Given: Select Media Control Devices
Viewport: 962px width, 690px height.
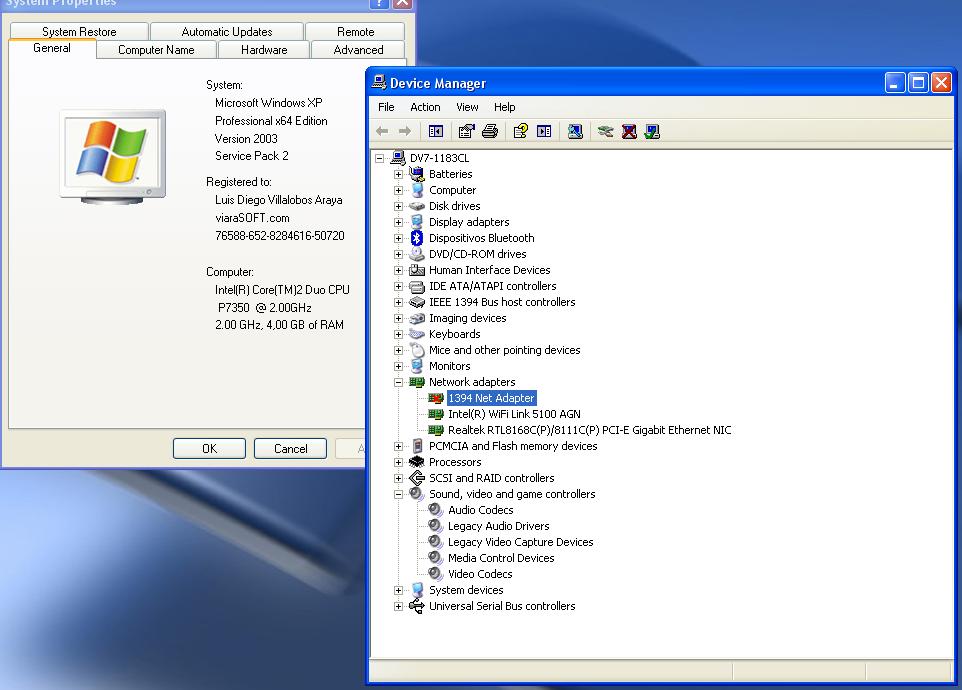Looking at the screenshot, I should 501,558.
